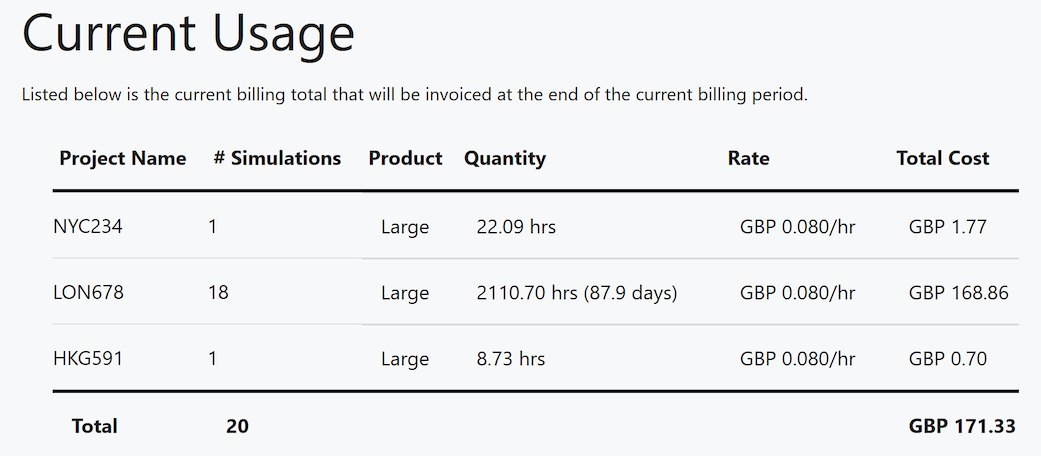Select the LON678 project name
This screenshot has width=1041, height=456.
[x=88, y=293]
